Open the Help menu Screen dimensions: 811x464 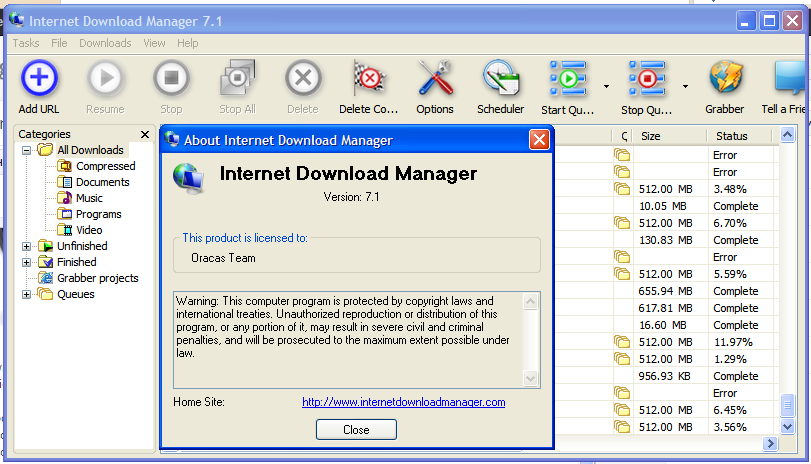coord(187,43)
